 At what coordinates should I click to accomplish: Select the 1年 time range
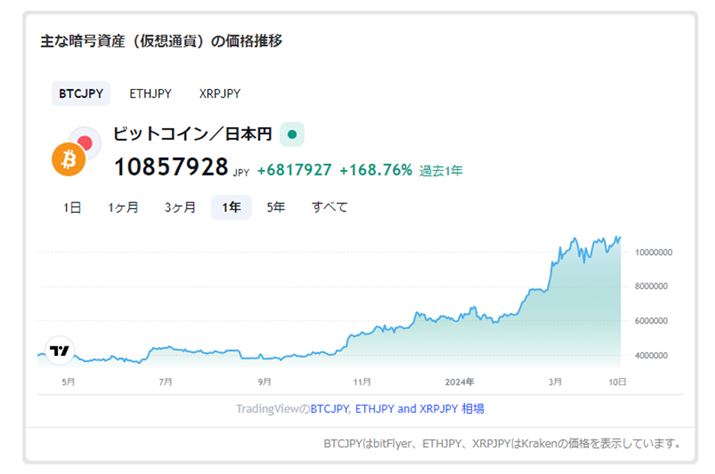[x=231, y=208]
